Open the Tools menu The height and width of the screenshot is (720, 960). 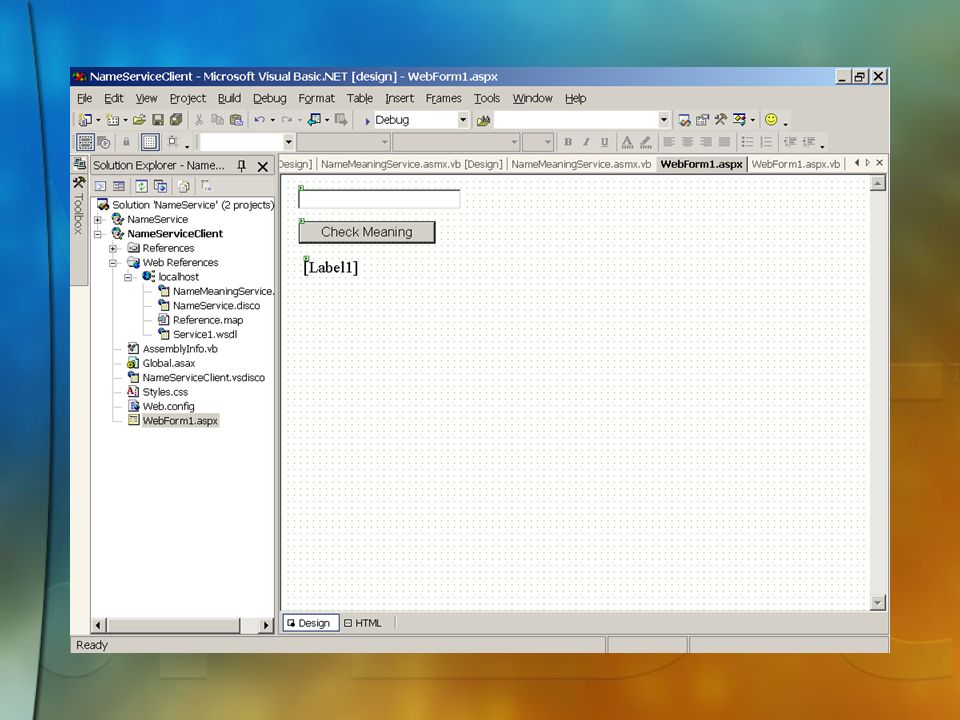point(487,98)
